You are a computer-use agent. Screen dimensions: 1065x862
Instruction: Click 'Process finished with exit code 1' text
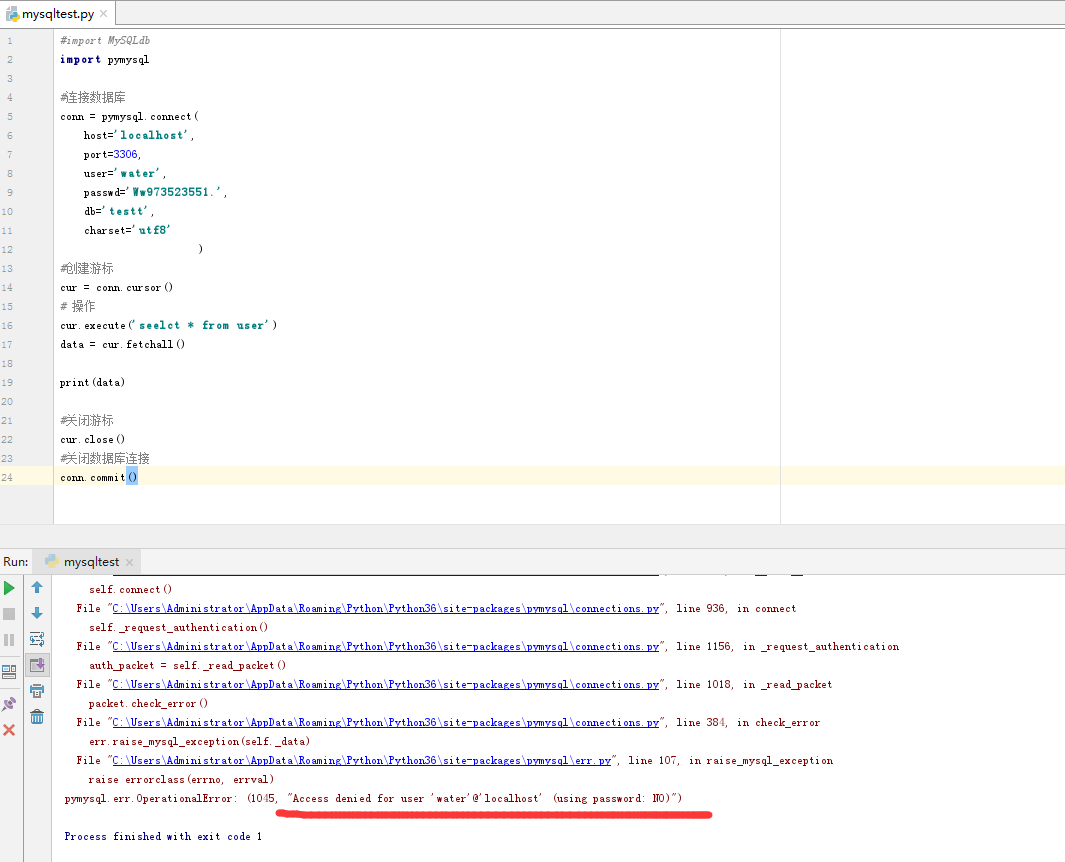[x=163, y=837]
